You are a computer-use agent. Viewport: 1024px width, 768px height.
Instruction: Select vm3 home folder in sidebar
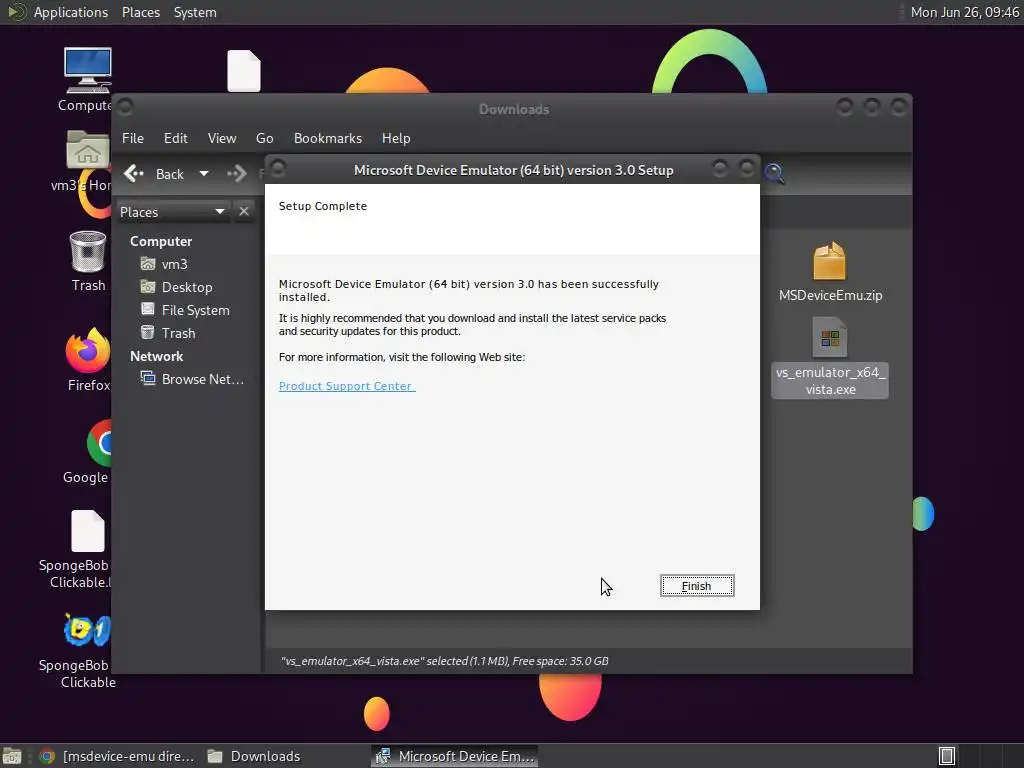[165, 264]
